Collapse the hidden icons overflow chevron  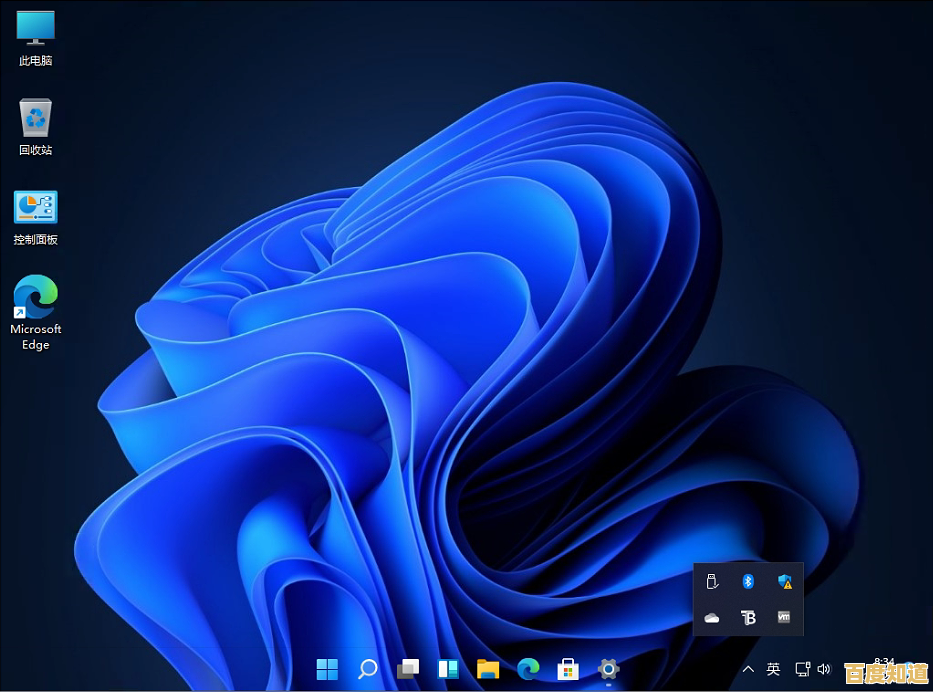748,669
